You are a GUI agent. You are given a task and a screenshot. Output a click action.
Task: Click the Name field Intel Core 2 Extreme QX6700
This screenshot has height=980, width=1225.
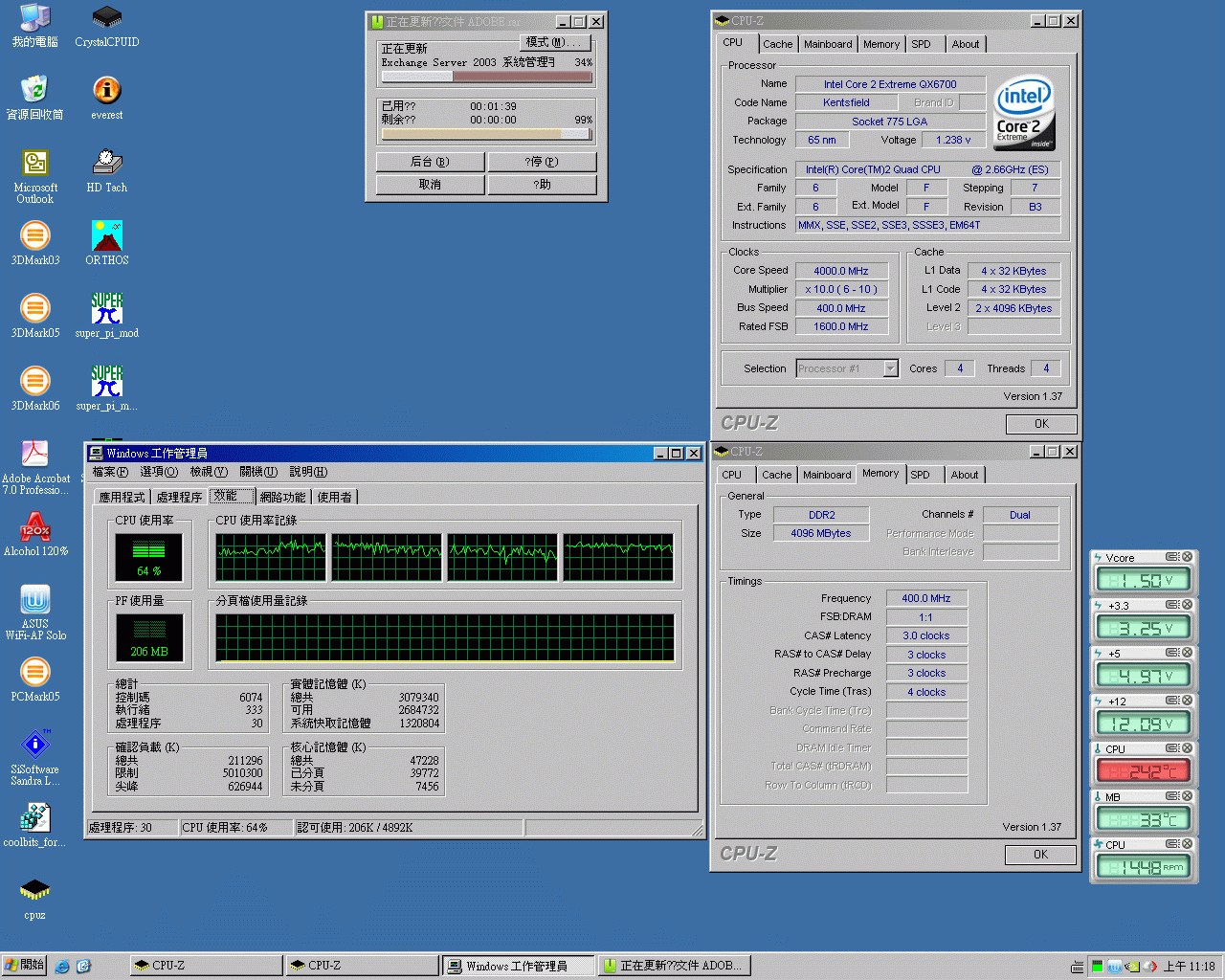[890, 84]
